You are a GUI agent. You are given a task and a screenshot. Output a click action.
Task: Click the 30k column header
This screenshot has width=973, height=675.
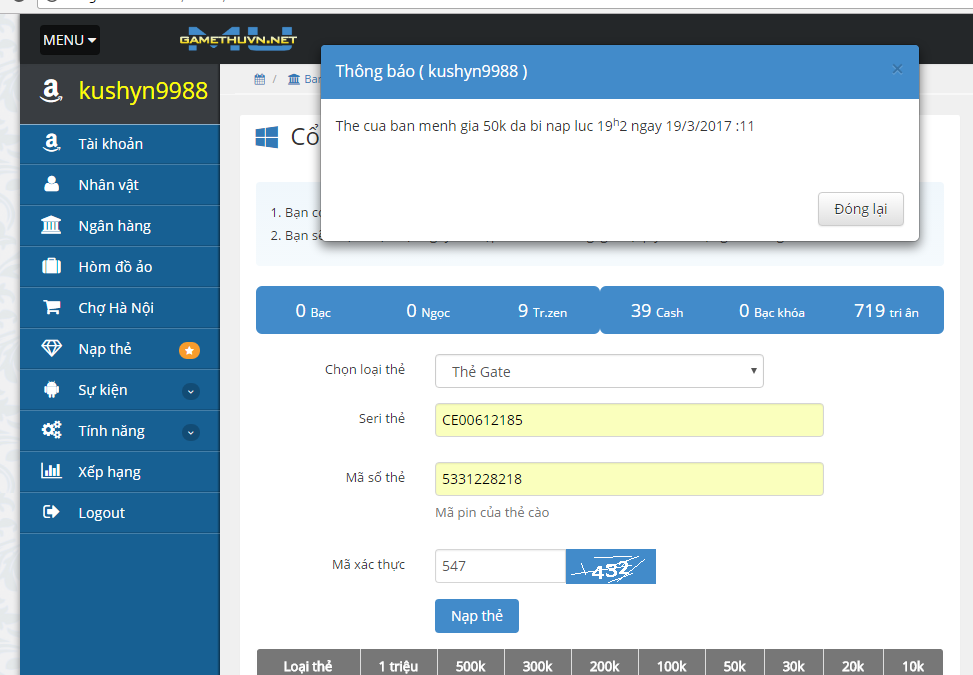click(x=794, y=665)
